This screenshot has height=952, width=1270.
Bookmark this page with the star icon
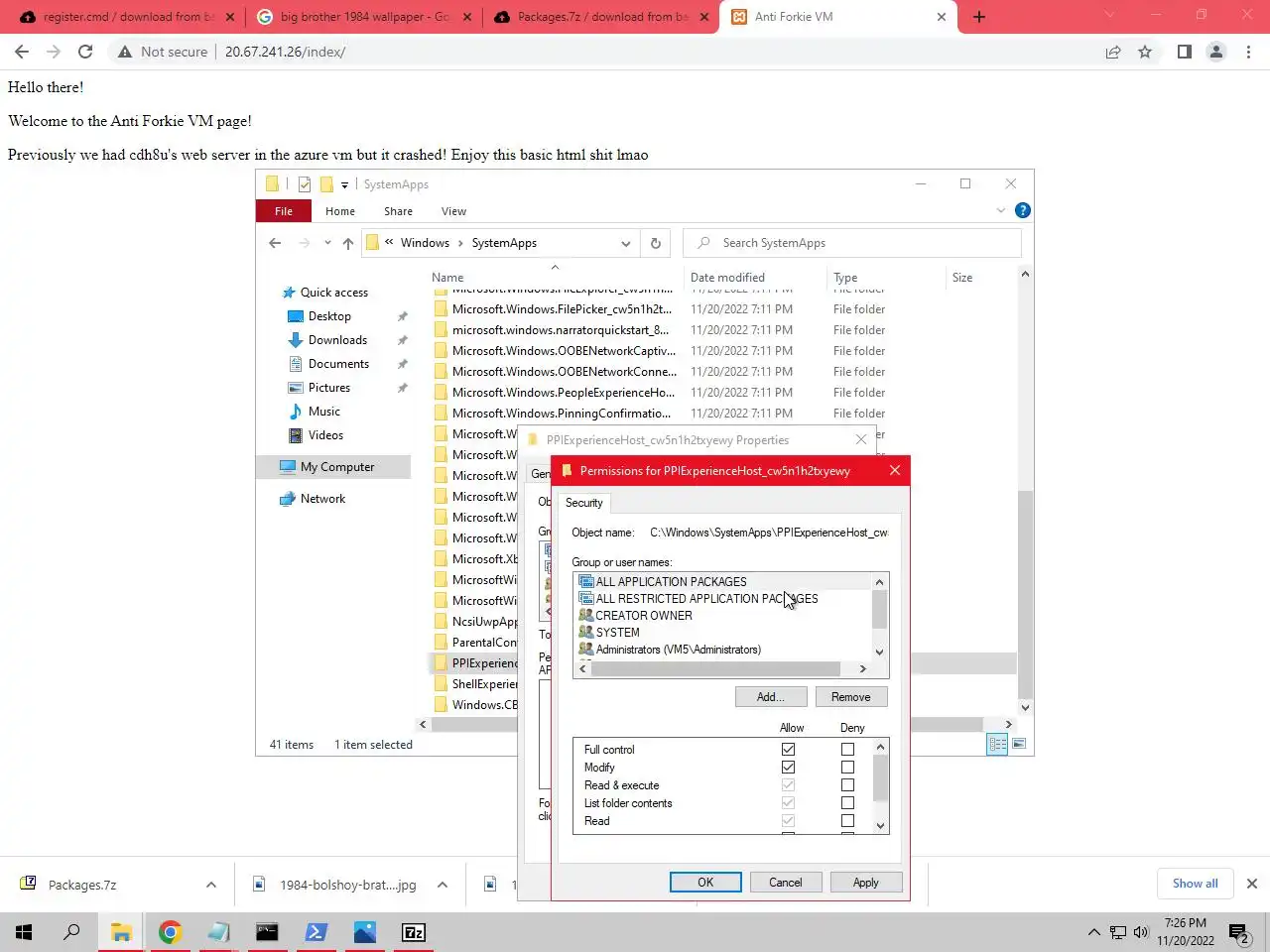pos(1145,52)
